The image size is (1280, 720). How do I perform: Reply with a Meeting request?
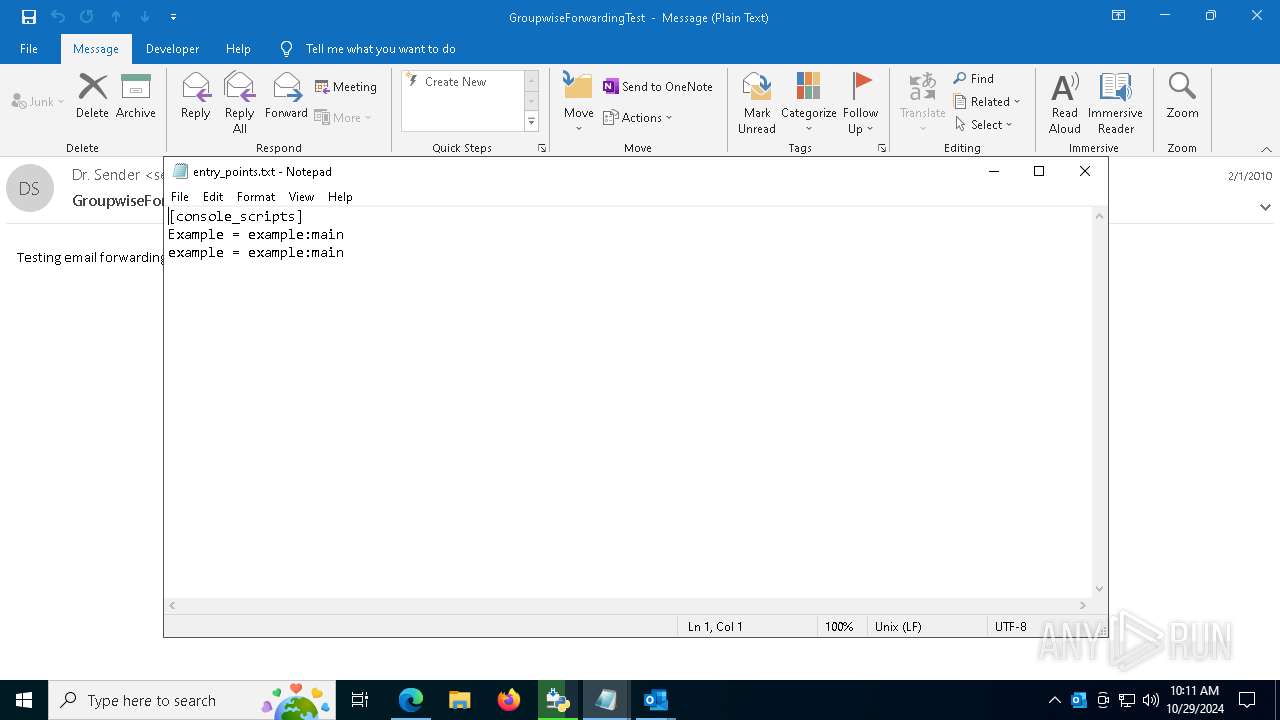click(346, 87)
